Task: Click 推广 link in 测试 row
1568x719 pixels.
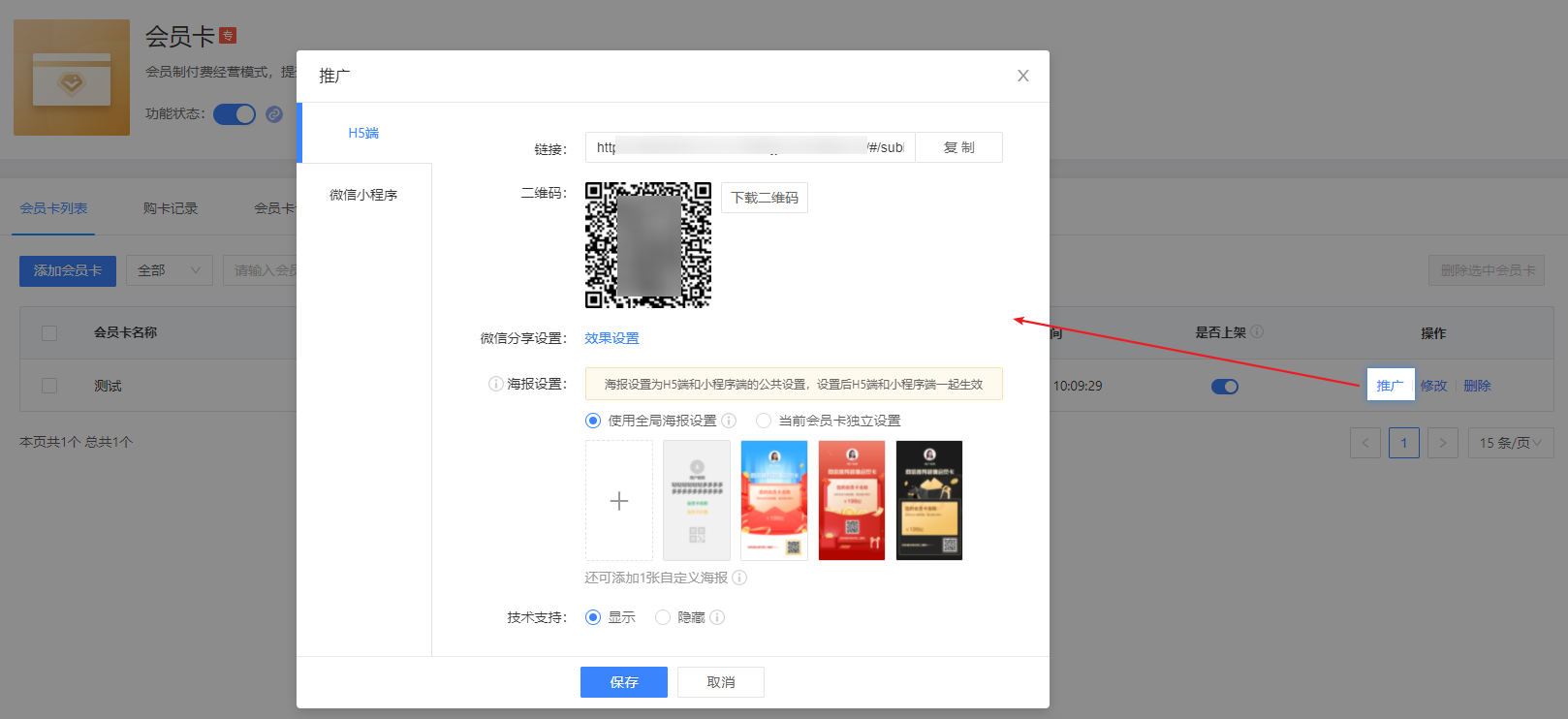Action: click(1391, 386)
